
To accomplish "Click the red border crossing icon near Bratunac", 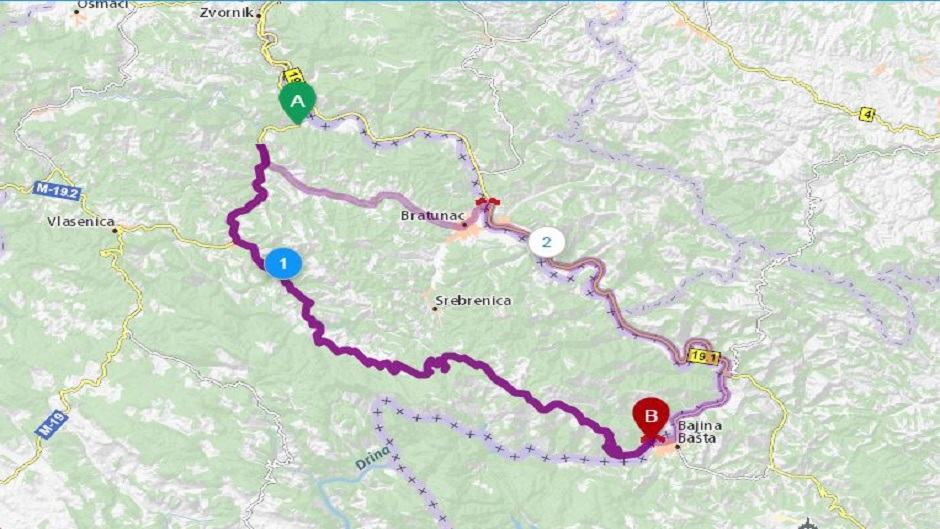I will pyautogui.click(x=486, y=202).
